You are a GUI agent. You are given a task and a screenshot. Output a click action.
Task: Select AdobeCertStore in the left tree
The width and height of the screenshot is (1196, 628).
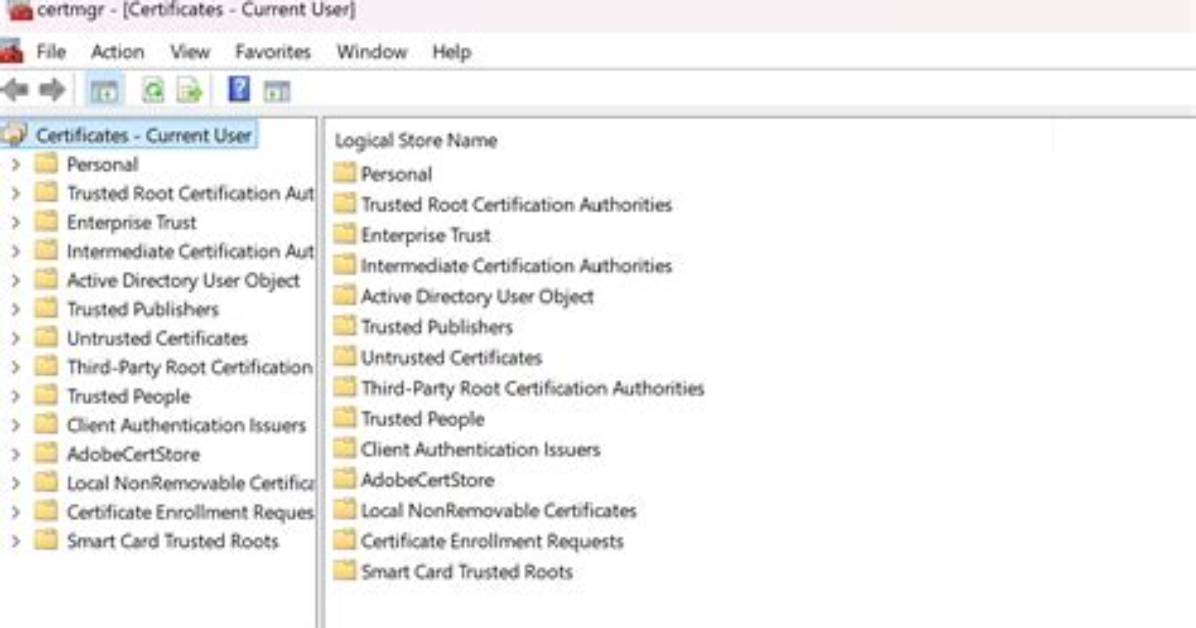tap(133, 454)
